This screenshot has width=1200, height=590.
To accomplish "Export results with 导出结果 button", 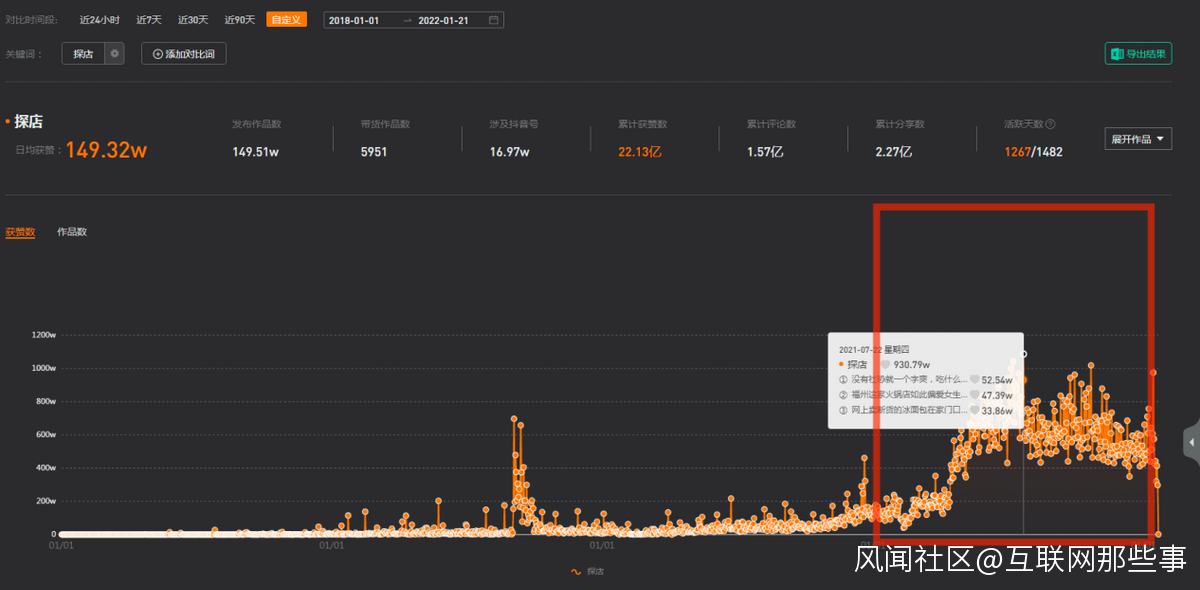I will (x=1138, y=54).
